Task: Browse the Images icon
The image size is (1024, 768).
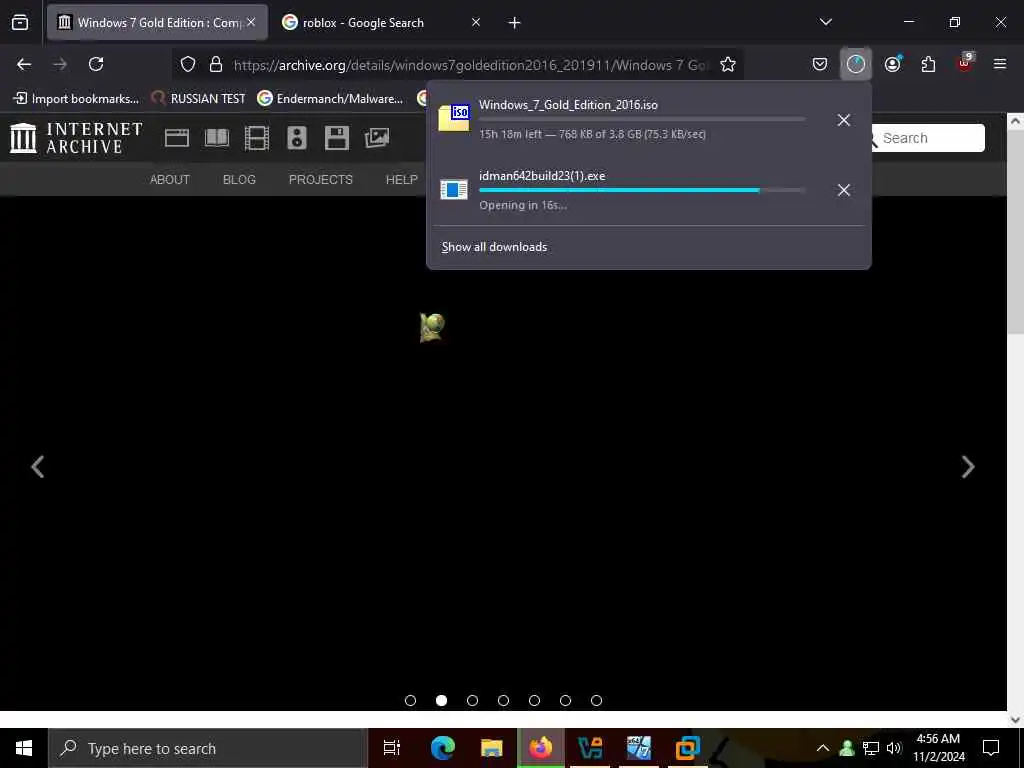Action: (377, 138)
